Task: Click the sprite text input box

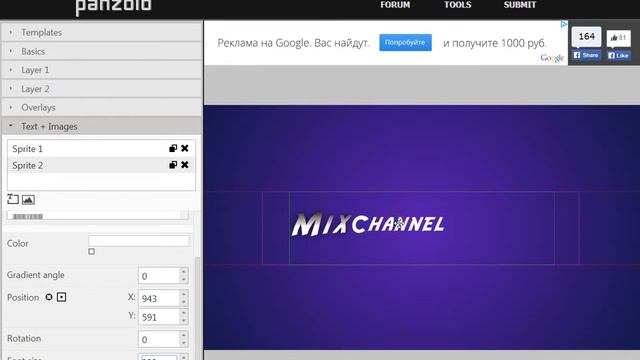Action: click(98, 216)
